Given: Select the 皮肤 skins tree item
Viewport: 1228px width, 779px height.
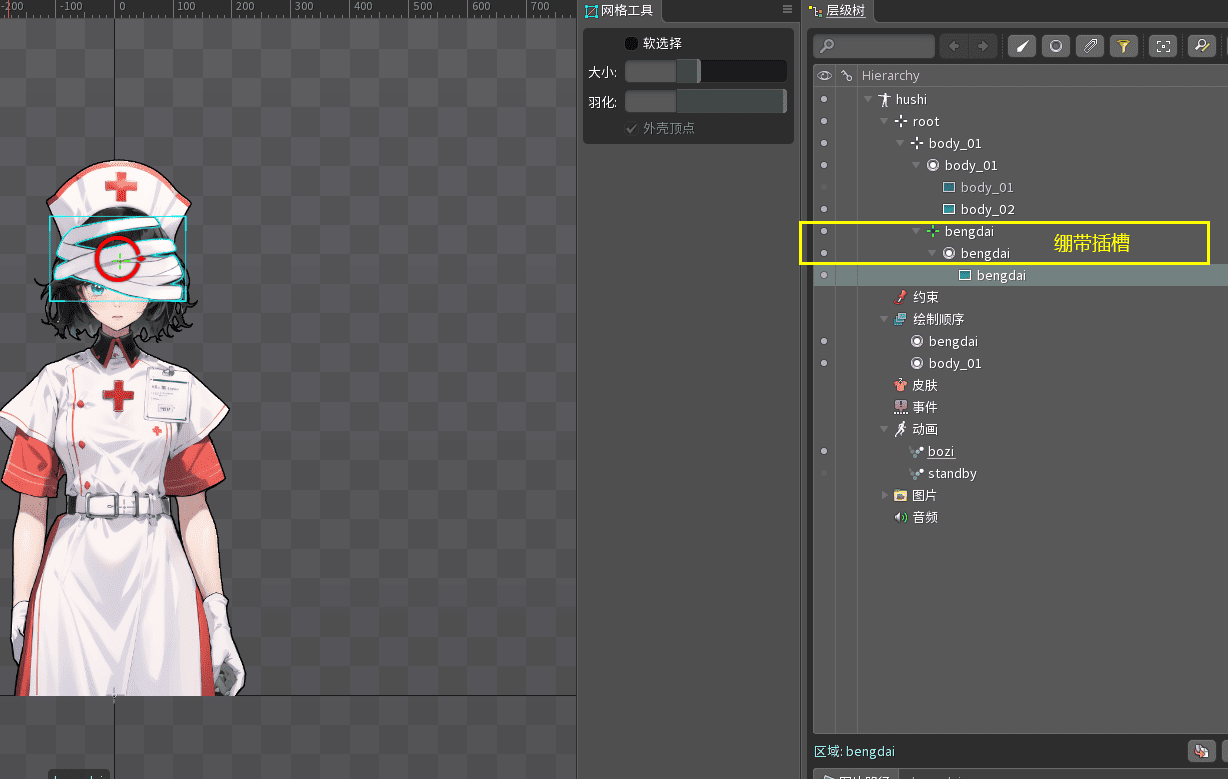Looking at the screenshot, I should tap(924, 386).
